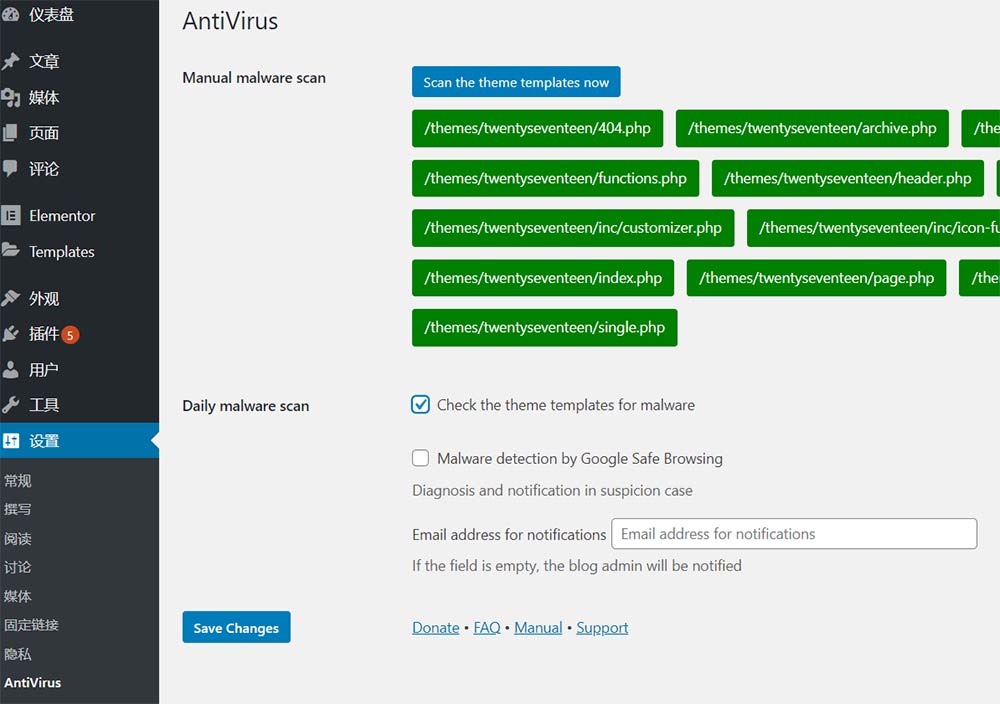Disable the Check theme templates for malware checkbox
The image size is (1000, 704).
[420, 404]
